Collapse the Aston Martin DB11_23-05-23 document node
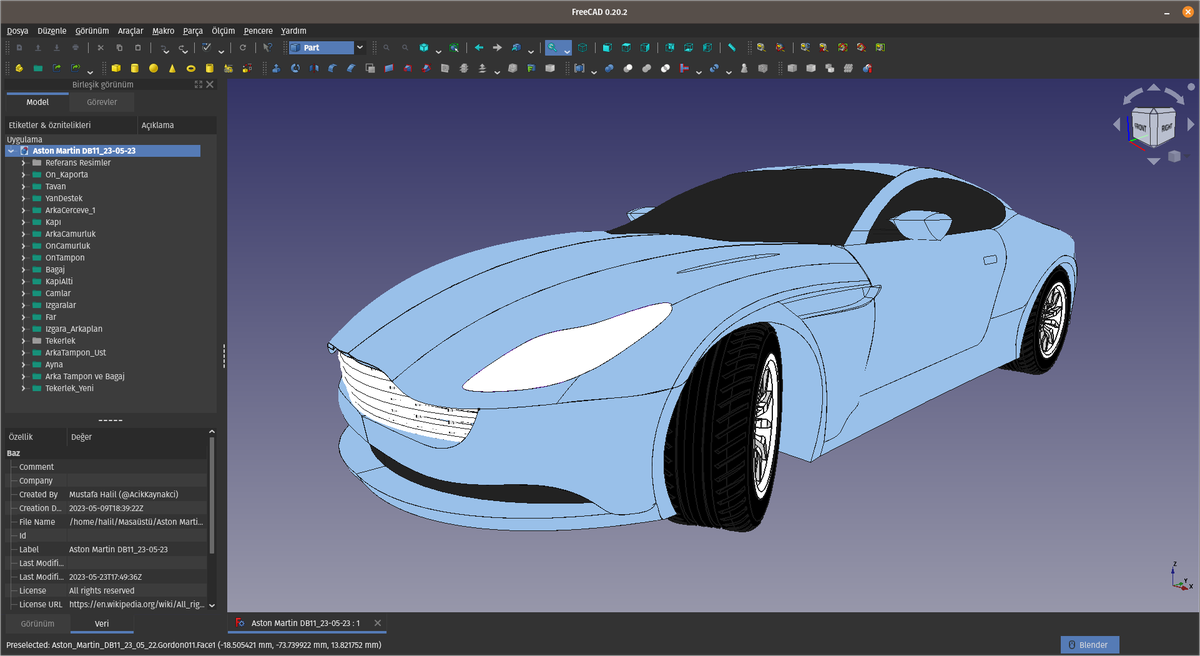The image size is (1200, 656). pyautogui.click(x=10, y=151)
